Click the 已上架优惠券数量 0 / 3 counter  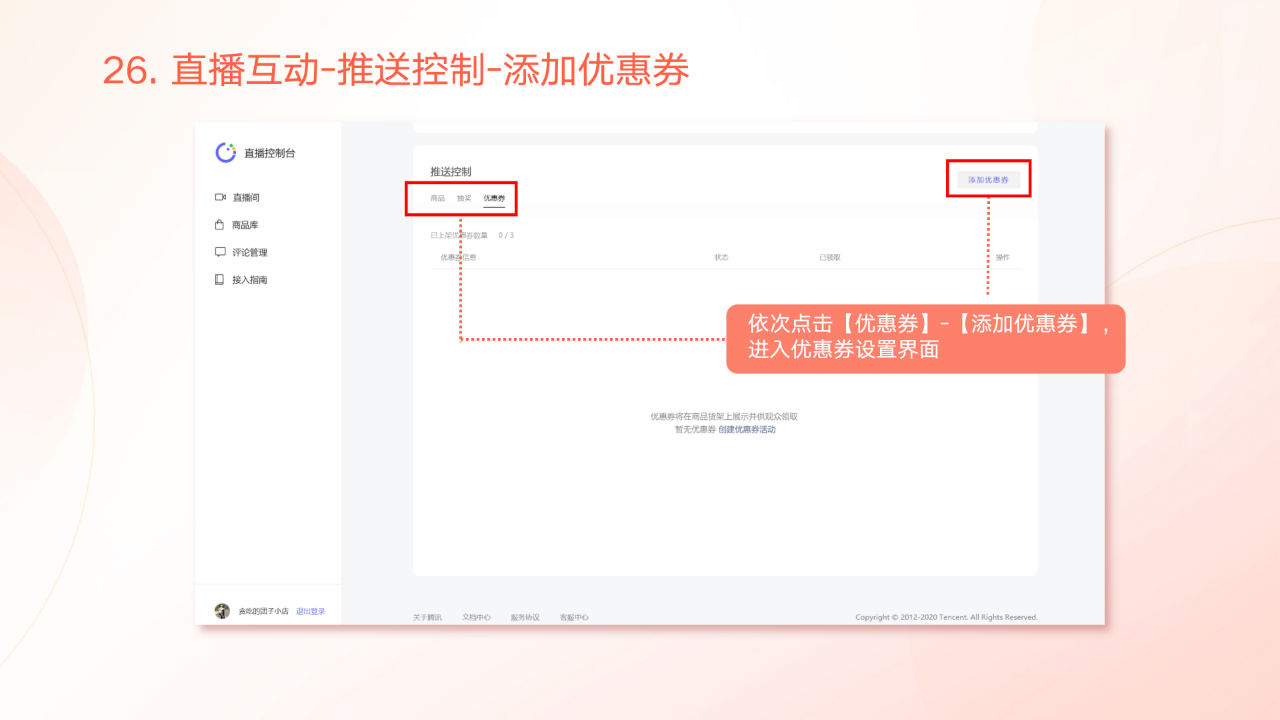pos(472,235)
